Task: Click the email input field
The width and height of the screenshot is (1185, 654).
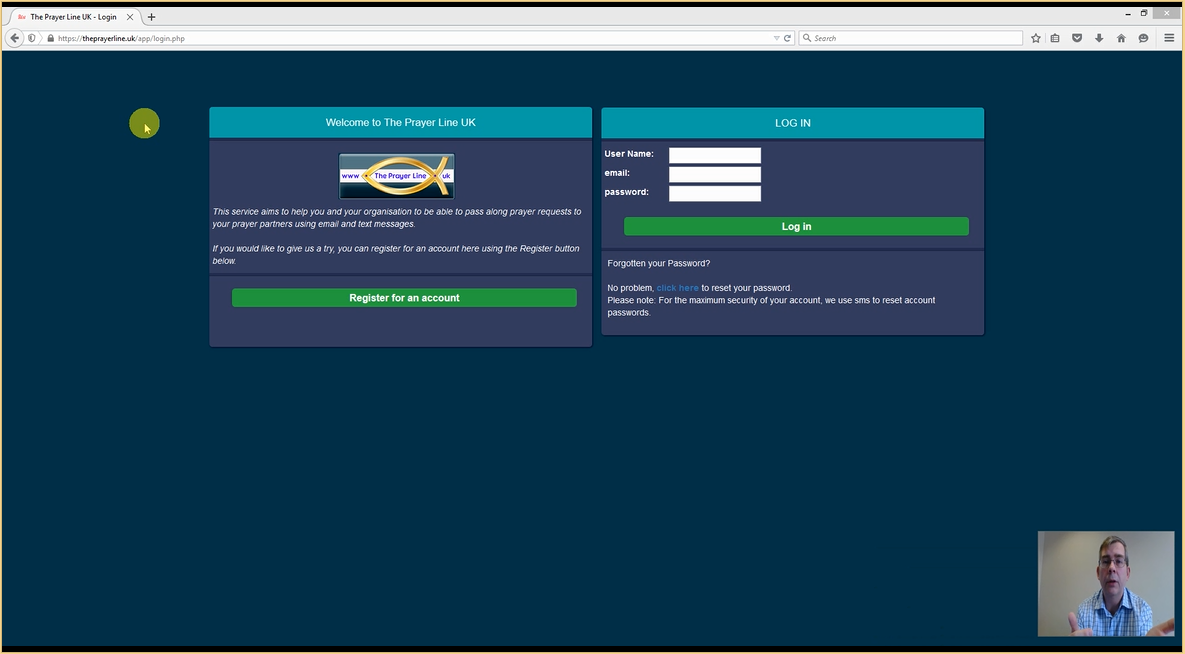Action: tap(715, 174)
